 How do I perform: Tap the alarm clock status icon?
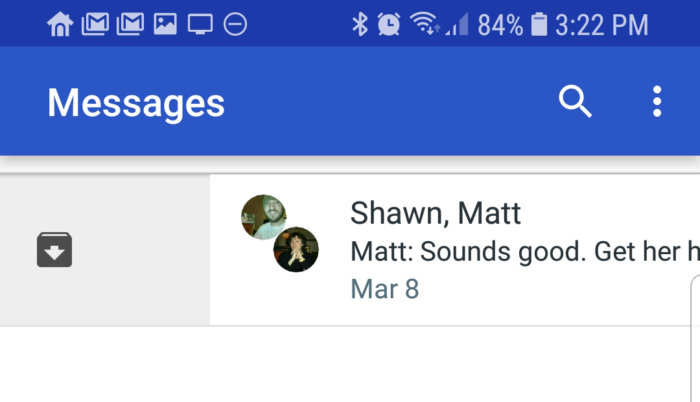tap(390, 24)
